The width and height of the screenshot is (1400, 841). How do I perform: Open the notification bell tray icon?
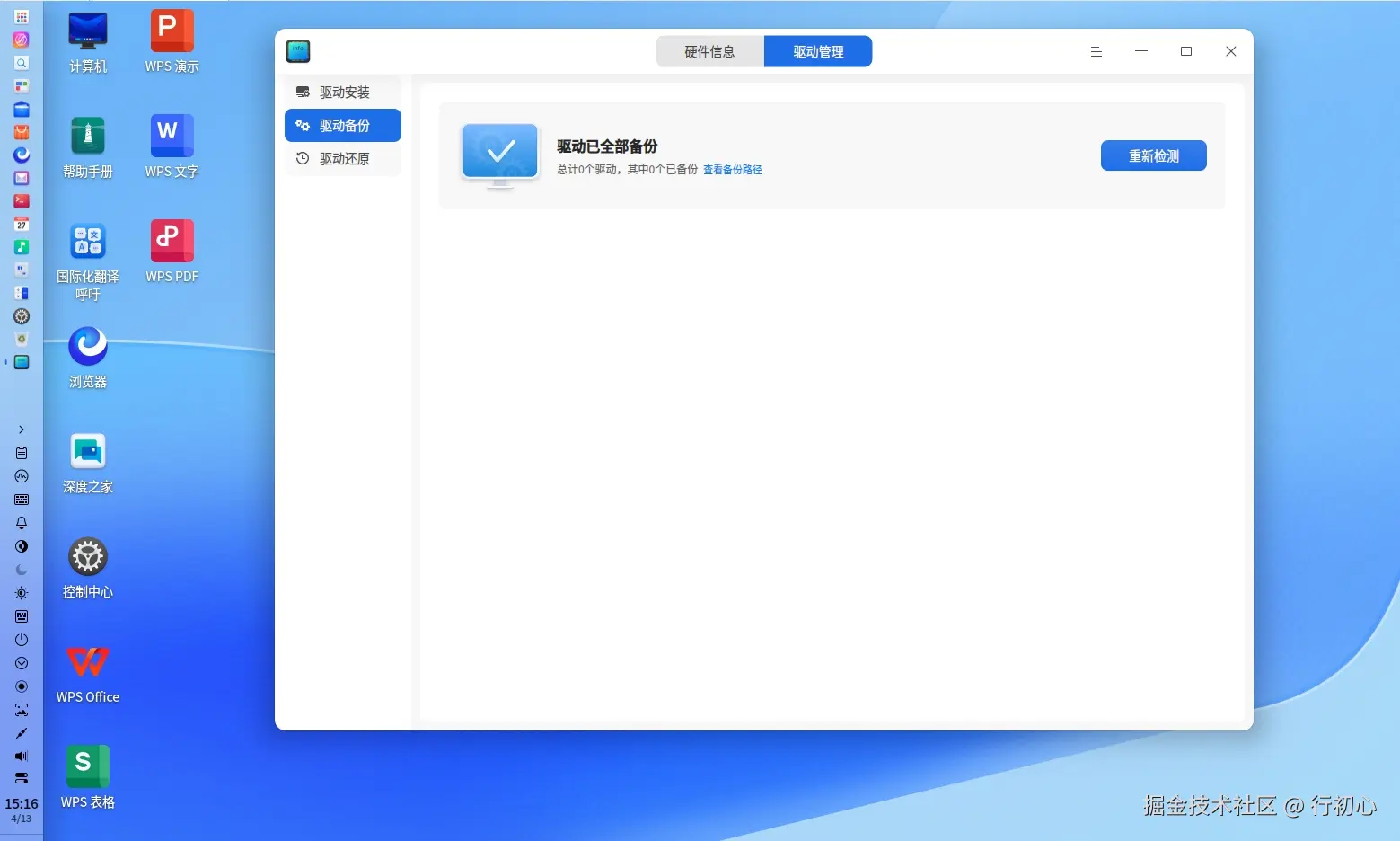22,523
